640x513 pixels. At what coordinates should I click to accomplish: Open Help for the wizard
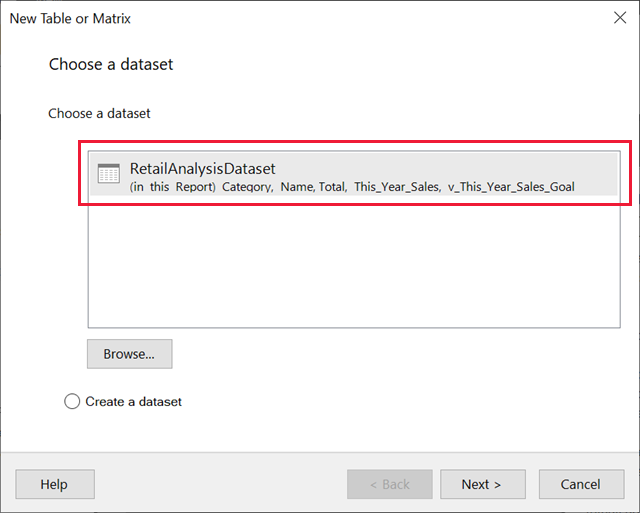(54, 484)
